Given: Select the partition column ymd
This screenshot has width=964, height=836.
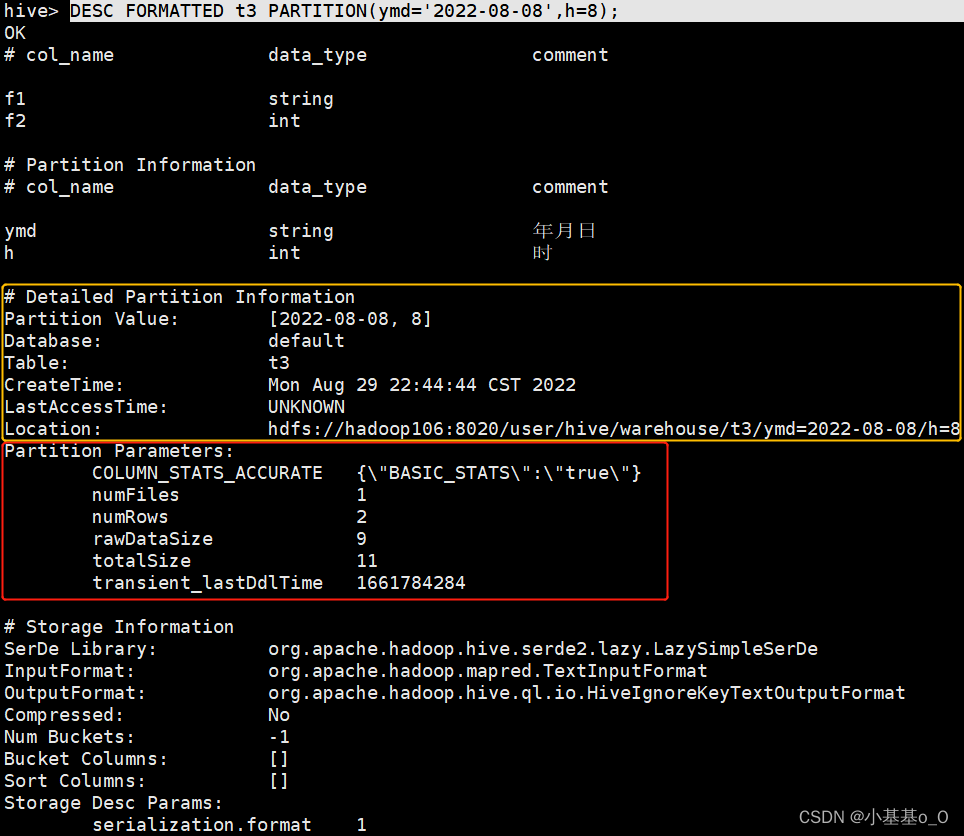Looking at the screenshot, I should [x=20, y=230].
